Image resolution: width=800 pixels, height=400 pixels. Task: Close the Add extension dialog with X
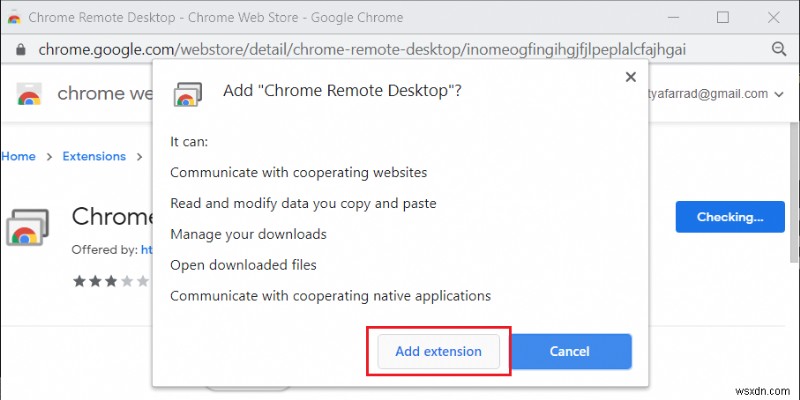[x=630, y=77]
